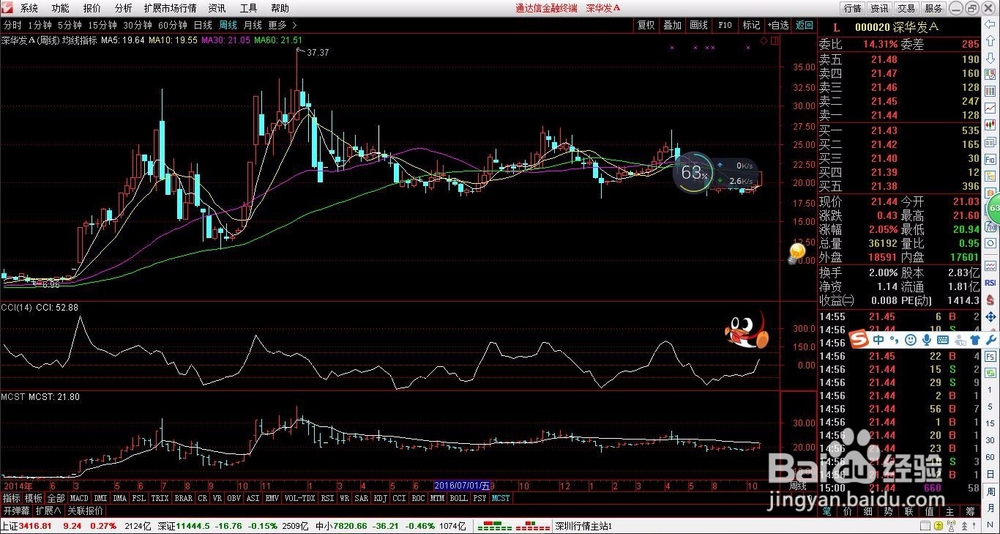Screen dimensions: 1000x534
Task: Open the Sogou soft keyboard icon
Action: (943, 340)
